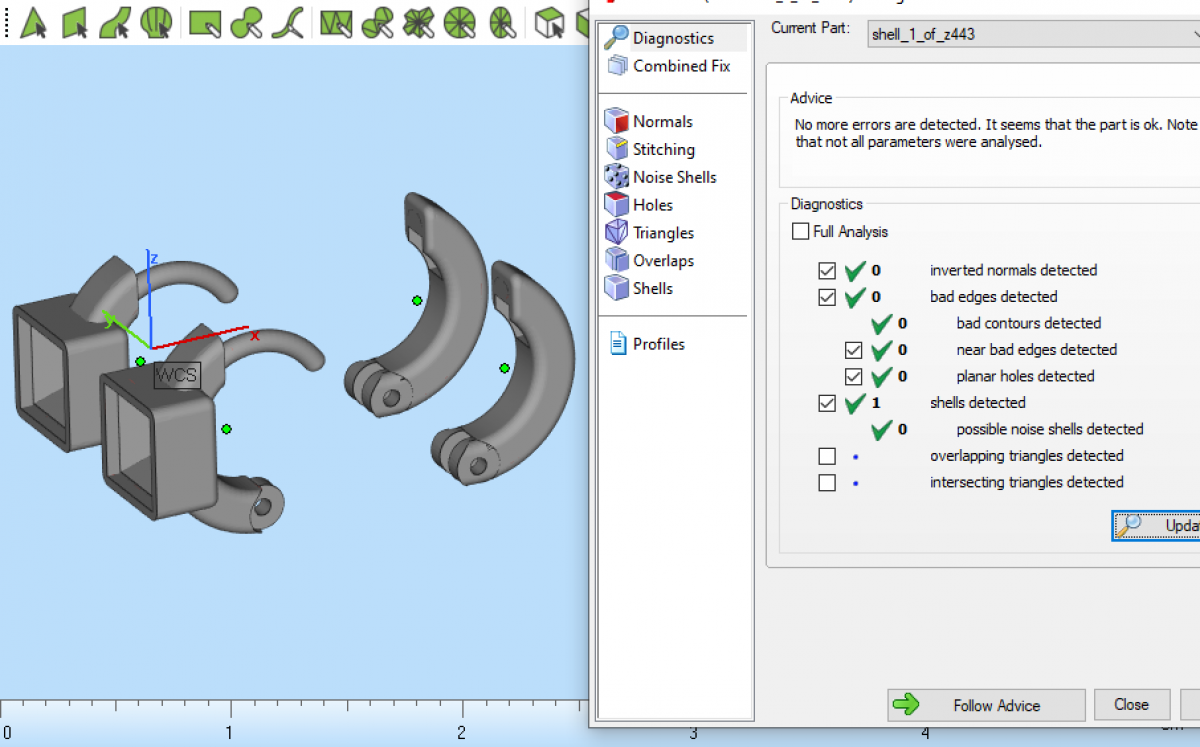Click the Follow Advice button
Viewport: 1200px width, 747px height.
click(x=985, y=705)
